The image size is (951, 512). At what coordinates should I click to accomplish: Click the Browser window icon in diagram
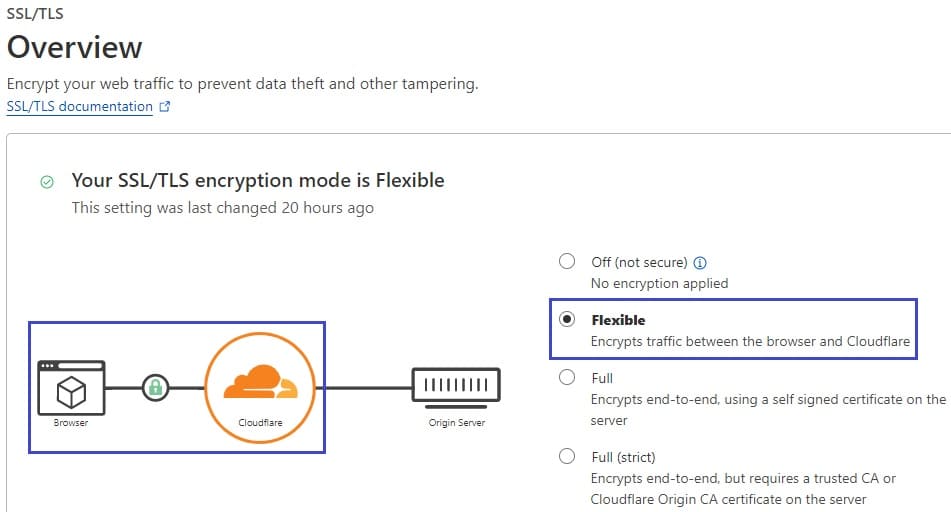71,388
